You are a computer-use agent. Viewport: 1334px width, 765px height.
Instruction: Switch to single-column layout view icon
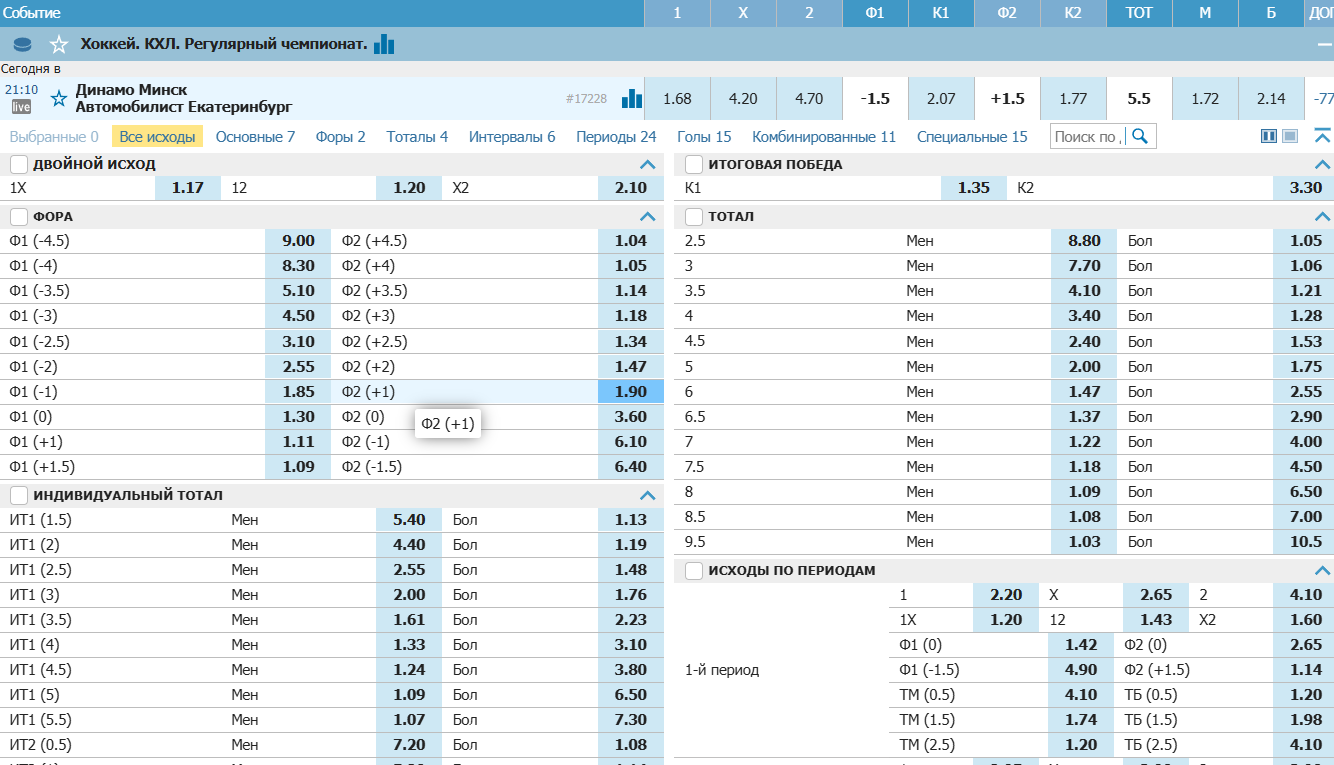tap(1290, 136)
